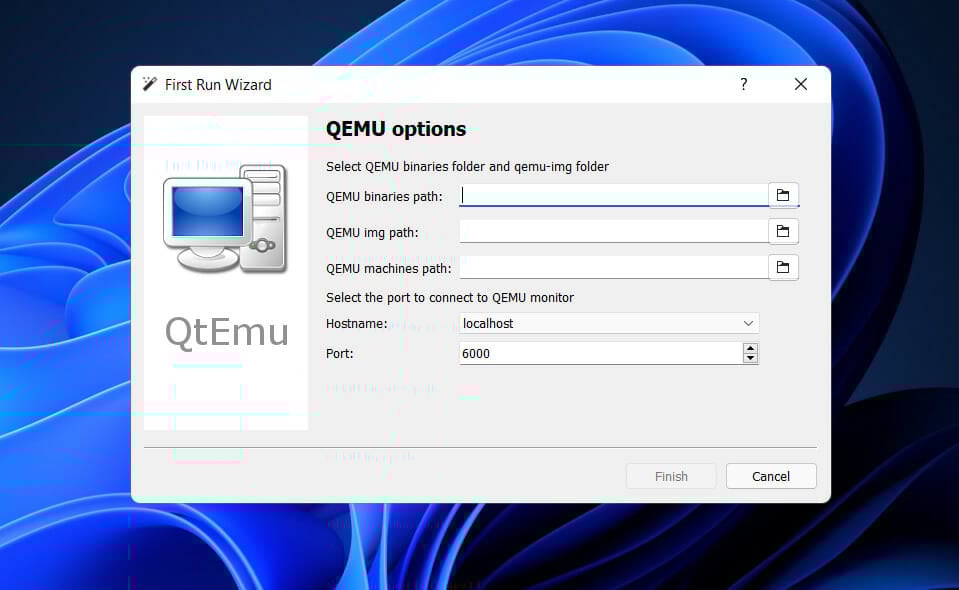The width and height of the screenshot is (959, 590).
Task: Browse for the QEMU machines folder
Action: (784, 267)
